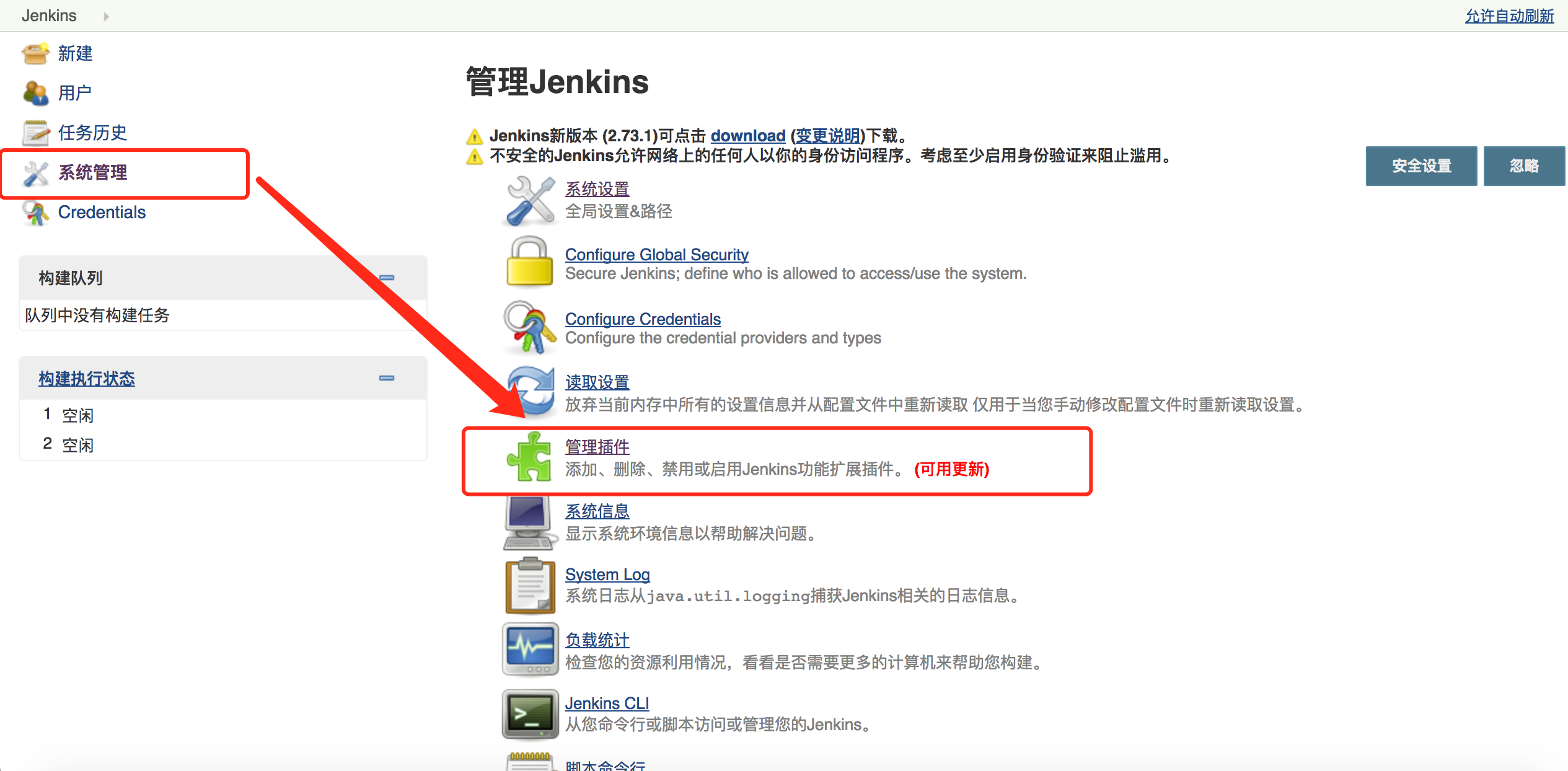
Task: Collapse the 构建执行状态 panel
Action: click(387, 378)
